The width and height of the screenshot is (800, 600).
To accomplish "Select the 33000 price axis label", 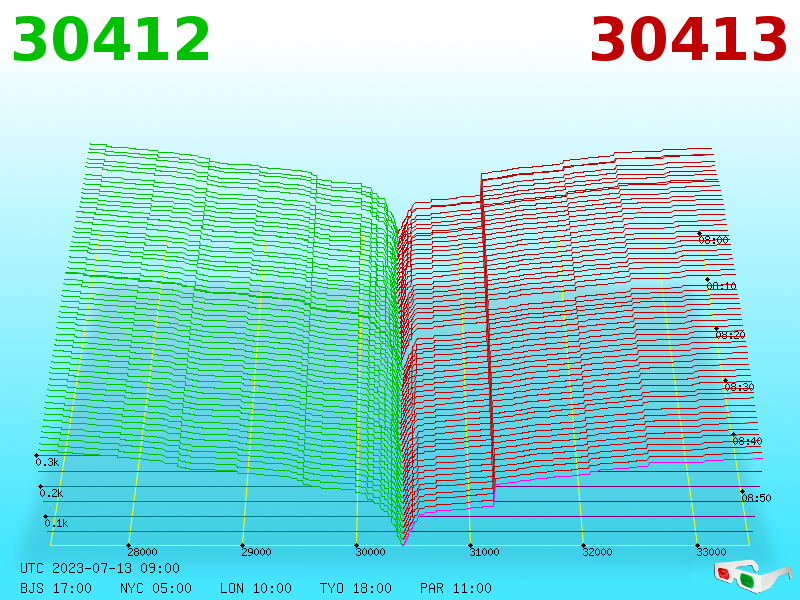I will click(711, 552).
